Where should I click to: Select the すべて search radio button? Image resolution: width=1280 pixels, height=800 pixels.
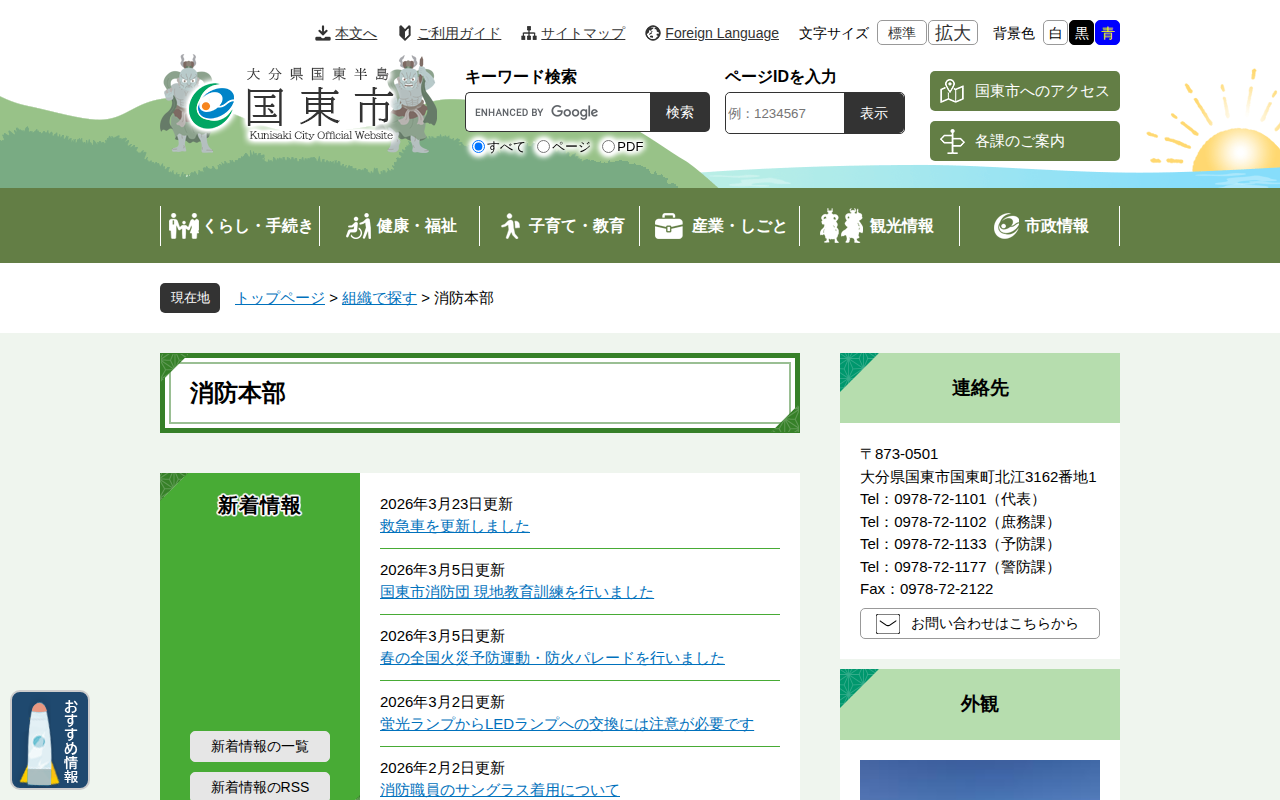(479, 147)
